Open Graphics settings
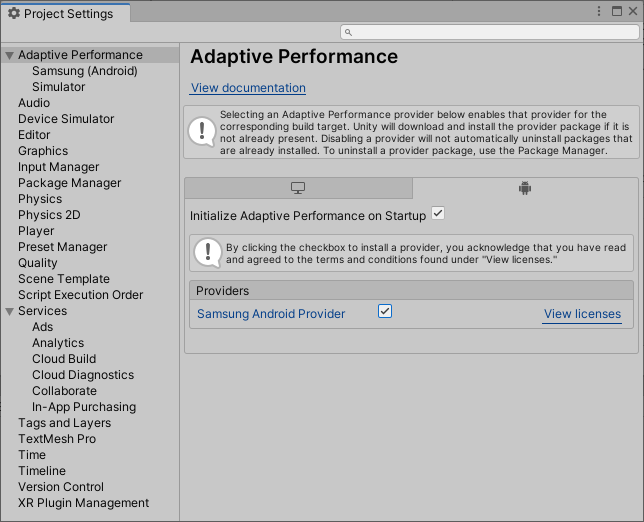Image resolution: width=644 pixels, height=522 pixels. [43, 151]
